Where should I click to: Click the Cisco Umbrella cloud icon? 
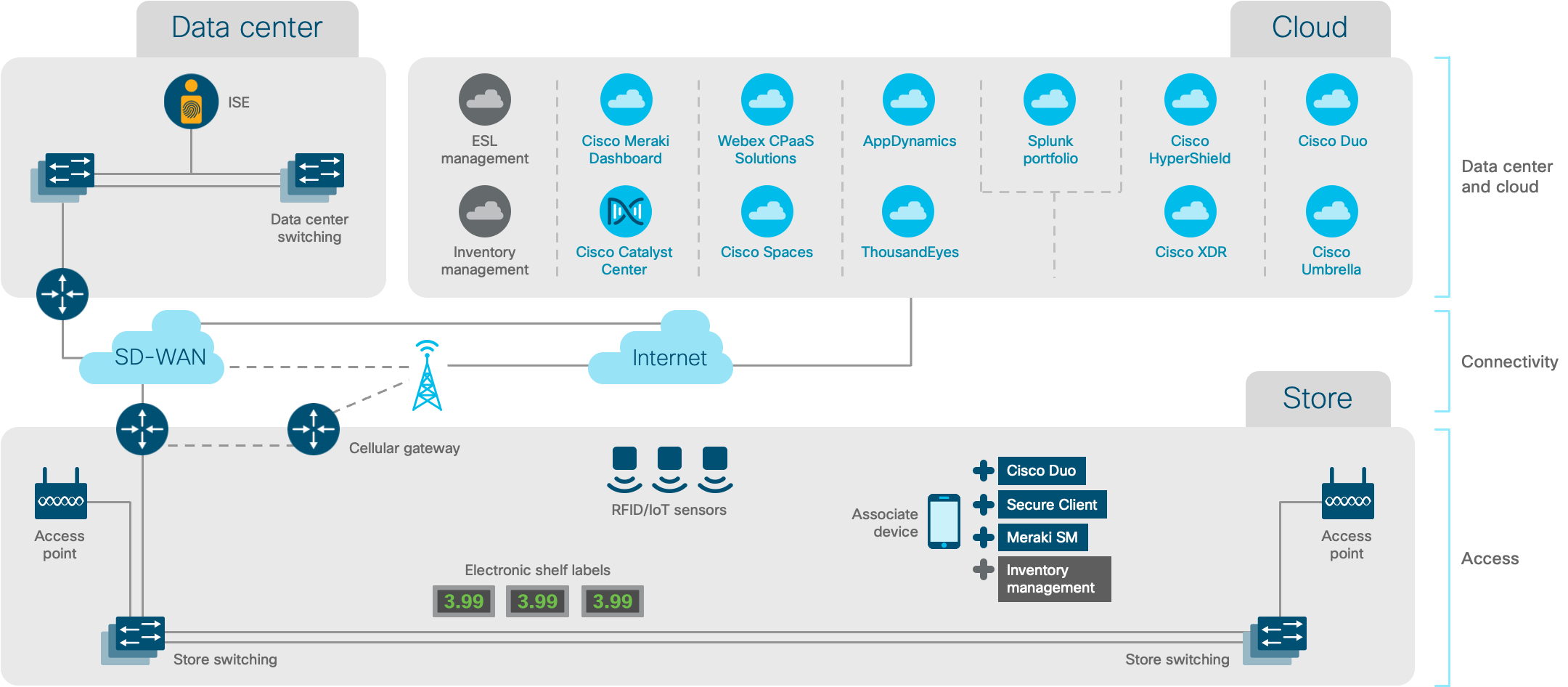click(1331, 211)
